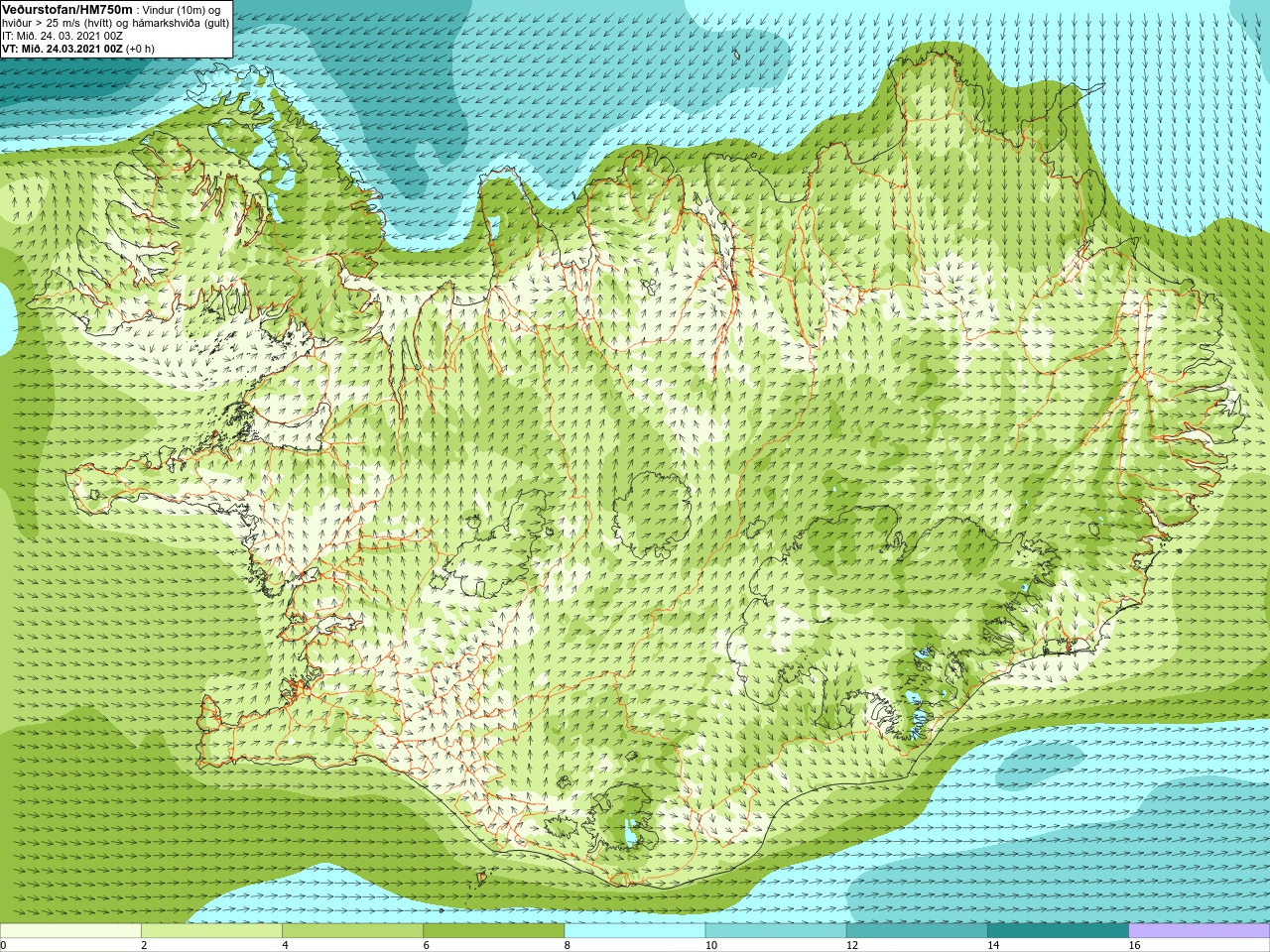Screen dimensions: 1270x952
Task: Click the legend tick label '4'
Action: click(285, 945)
